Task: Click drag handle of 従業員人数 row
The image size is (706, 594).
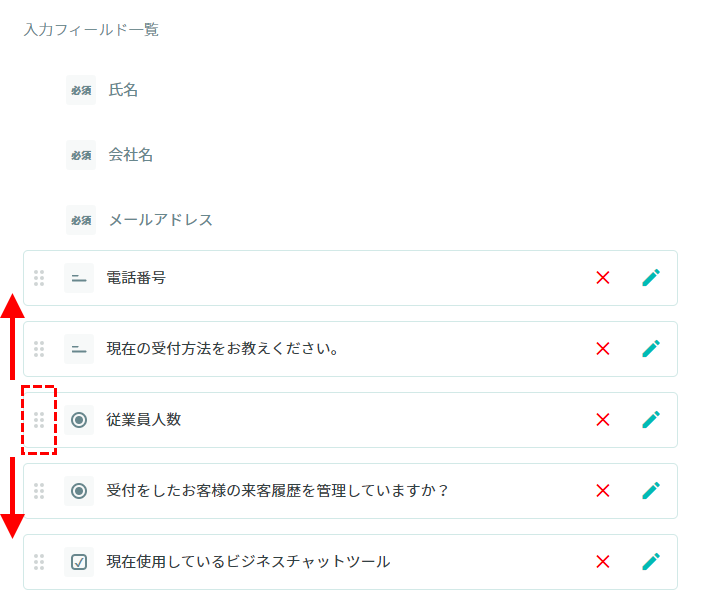Action: coord(39,420)
